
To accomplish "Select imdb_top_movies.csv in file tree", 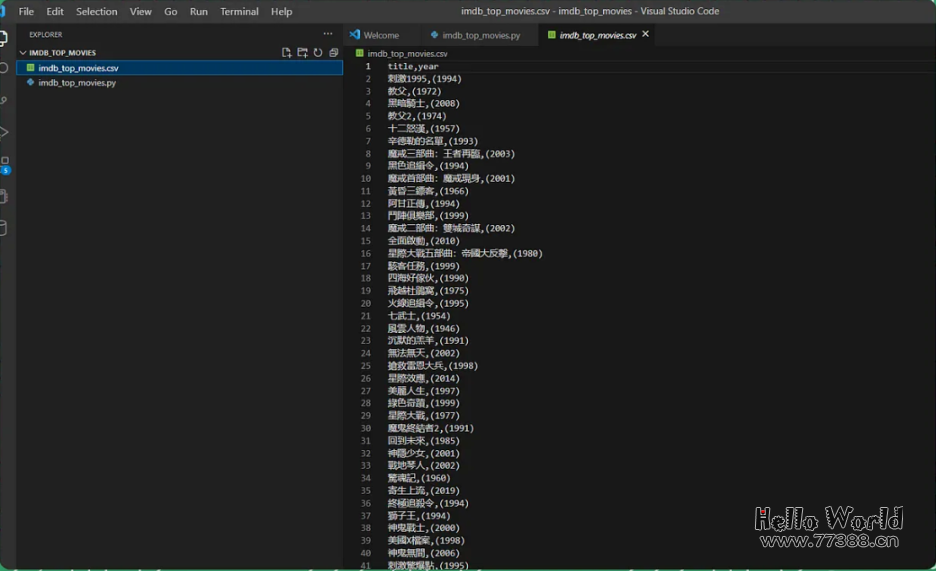I will (x=78, y=68).
